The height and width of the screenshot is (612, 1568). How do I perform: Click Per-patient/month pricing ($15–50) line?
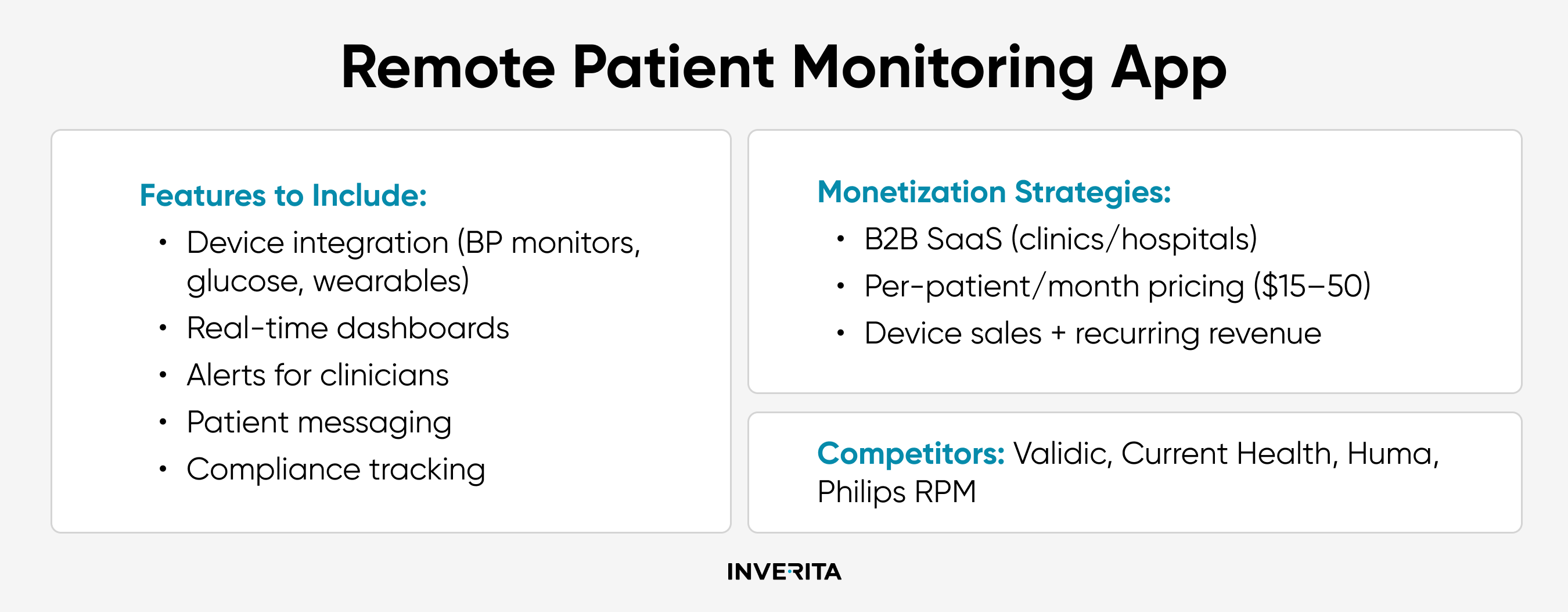(1117, 285)
